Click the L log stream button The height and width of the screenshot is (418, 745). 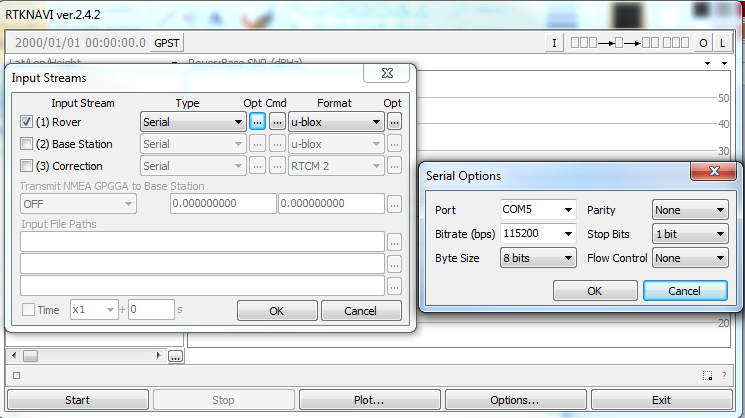[x=722, y=43]
